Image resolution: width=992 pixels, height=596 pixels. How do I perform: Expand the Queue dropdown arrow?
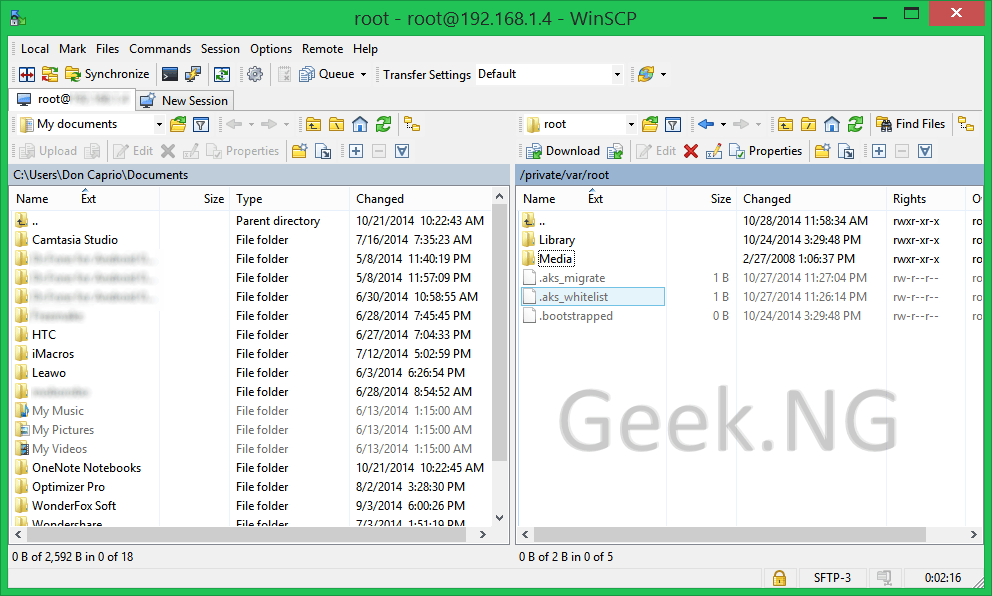[364, 75]
